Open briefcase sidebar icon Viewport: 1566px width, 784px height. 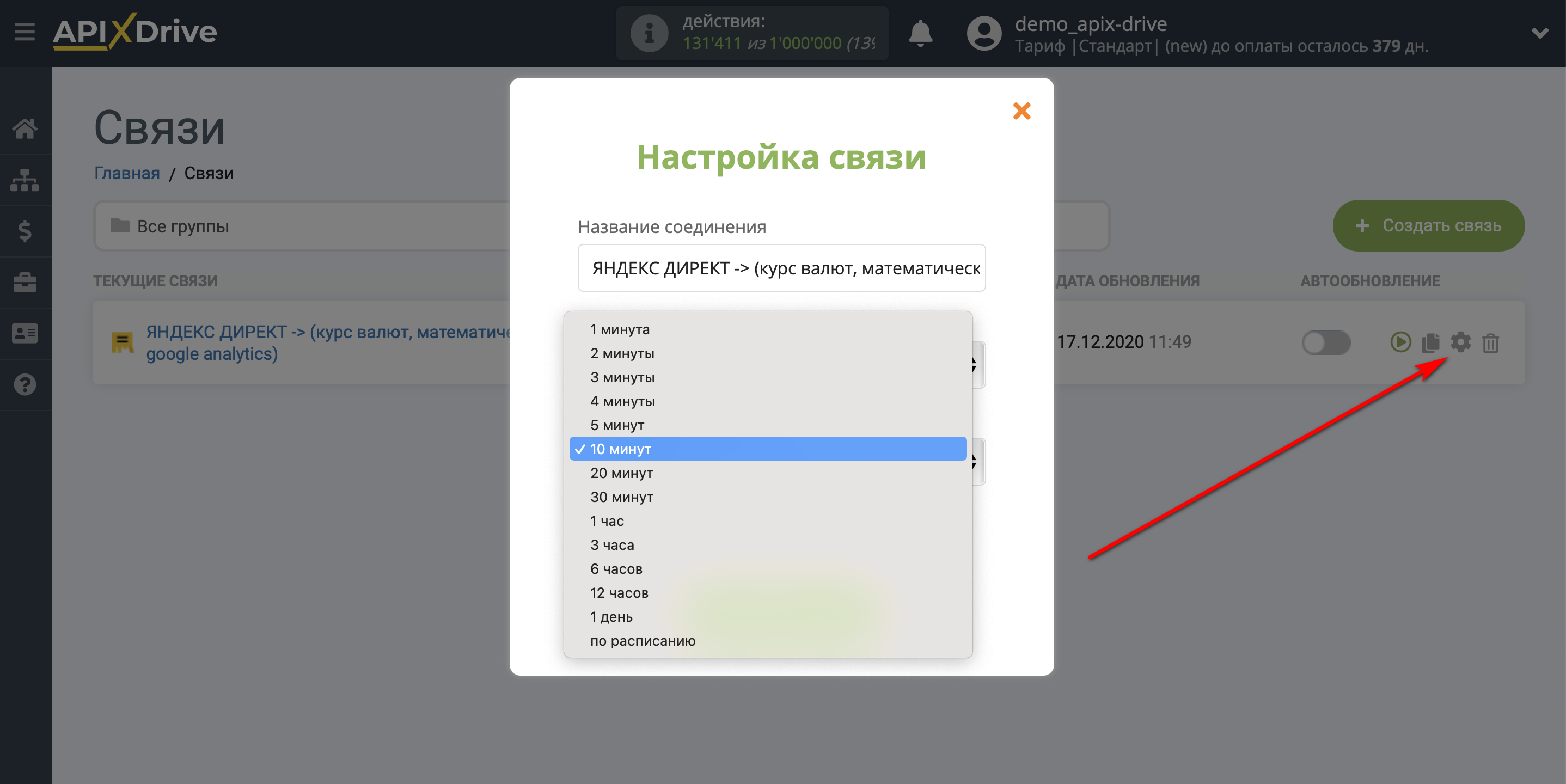[25, 282]
